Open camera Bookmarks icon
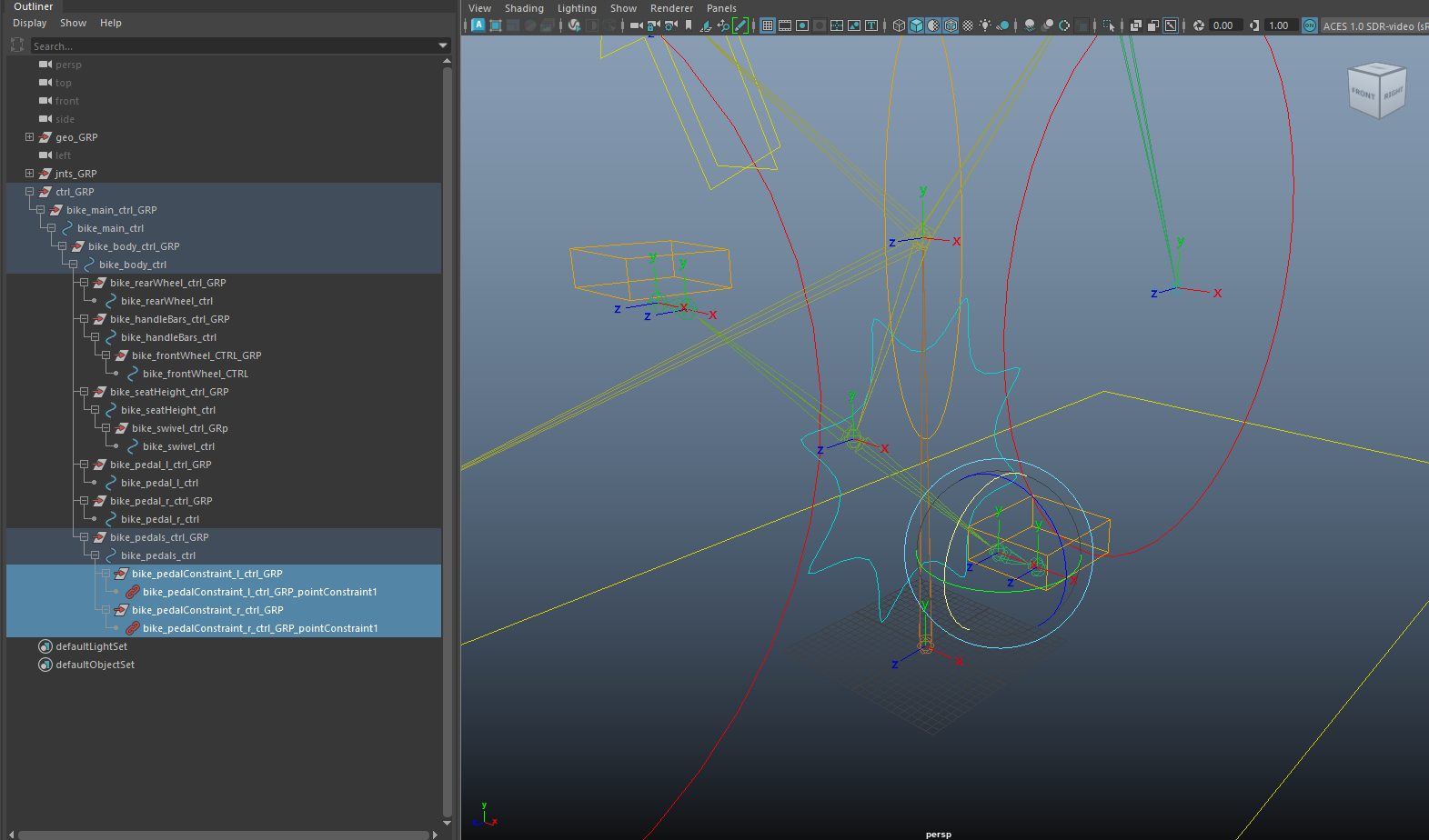This screenshot has width=1429, height=840. click(689, 25)
